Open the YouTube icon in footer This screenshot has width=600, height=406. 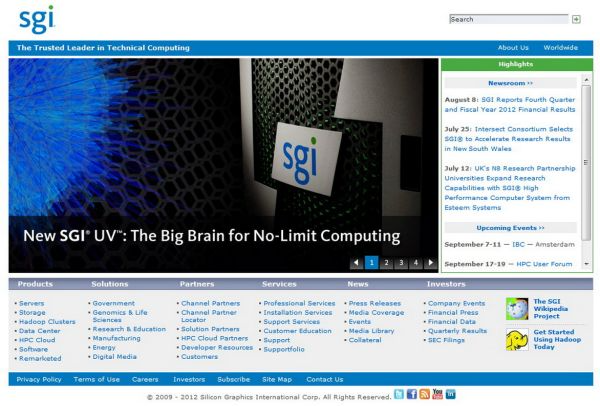click(437, 394)
